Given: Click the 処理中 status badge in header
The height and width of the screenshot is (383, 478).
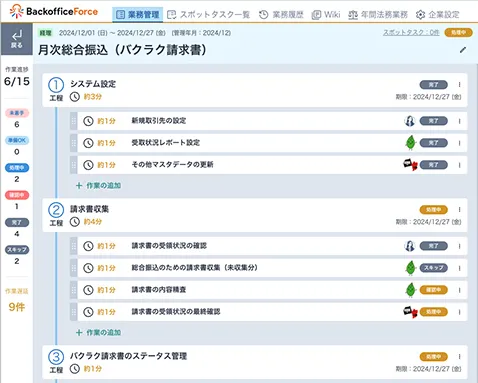Looking at the screenshot, I should tap(458, 32).
